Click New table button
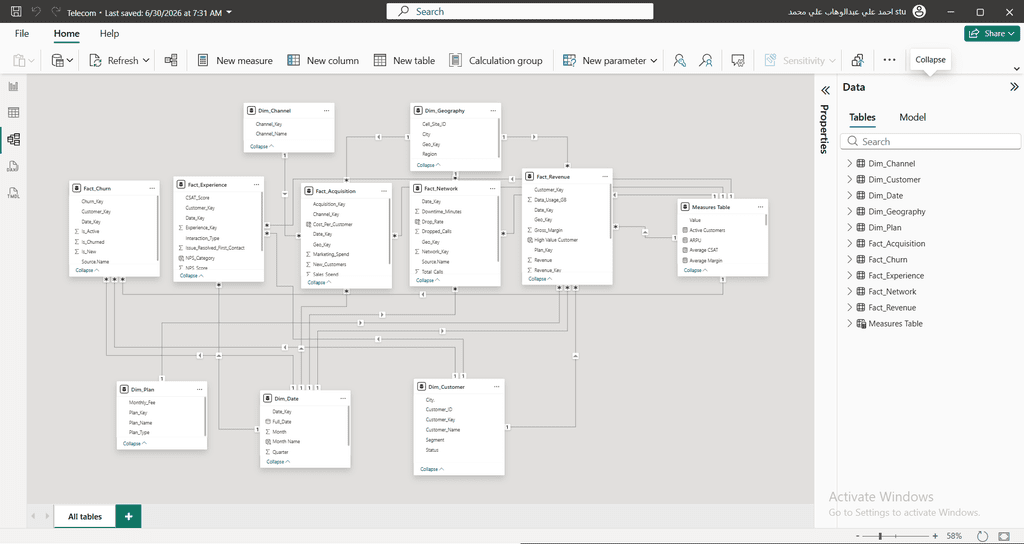The image size is (1024, 544). [x=404, y=60]
